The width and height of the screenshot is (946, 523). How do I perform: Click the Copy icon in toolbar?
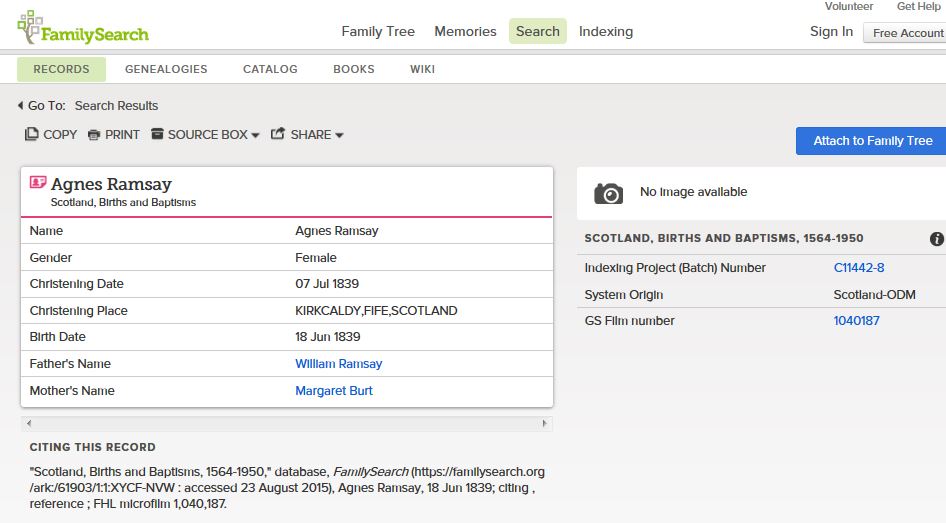coord(32,134)
